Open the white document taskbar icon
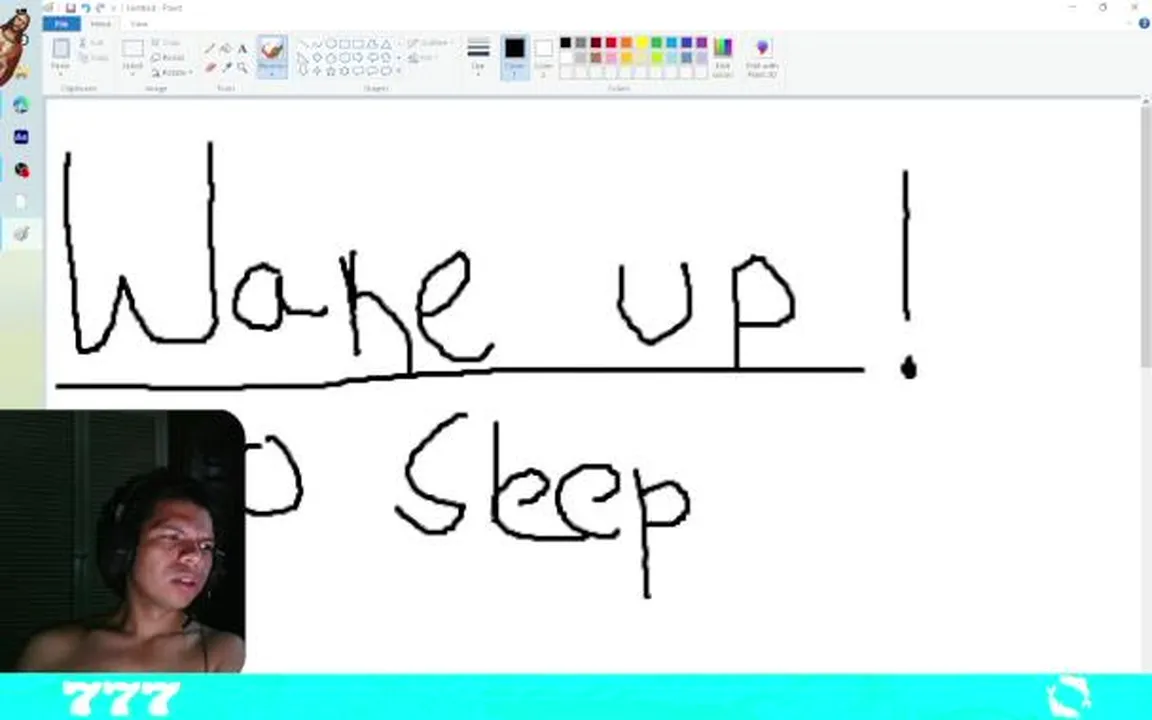 pos(21,202)
